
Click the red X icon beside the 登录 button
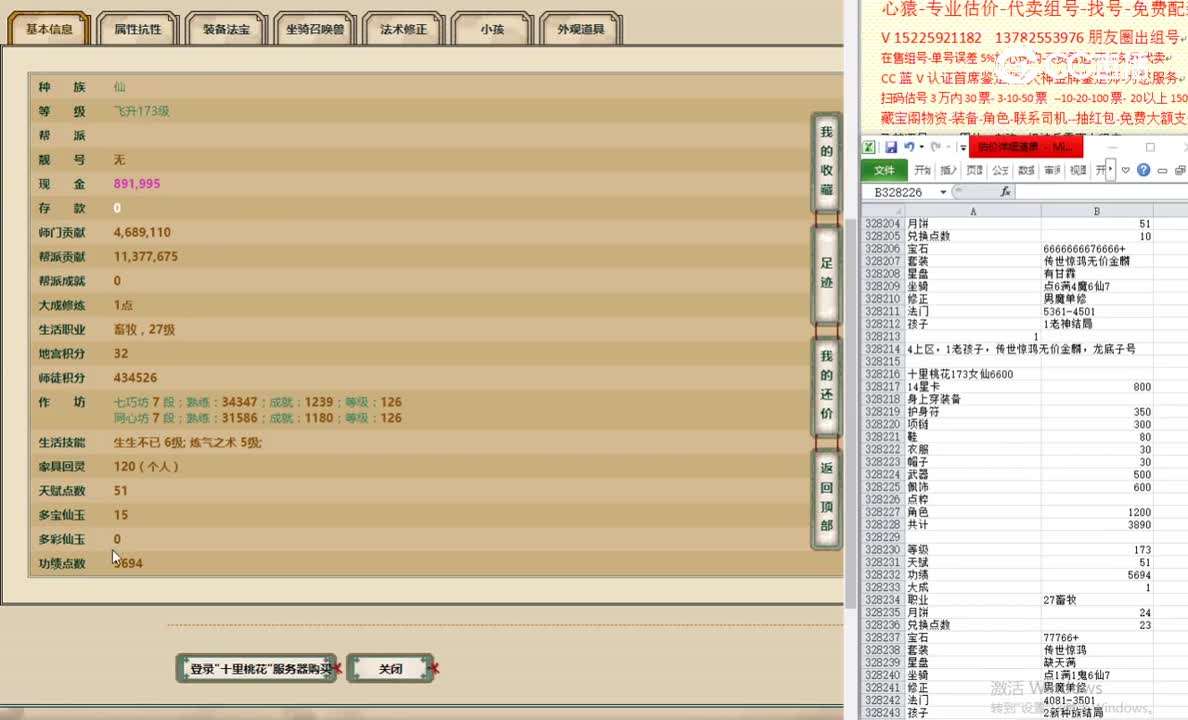(340, 668)
